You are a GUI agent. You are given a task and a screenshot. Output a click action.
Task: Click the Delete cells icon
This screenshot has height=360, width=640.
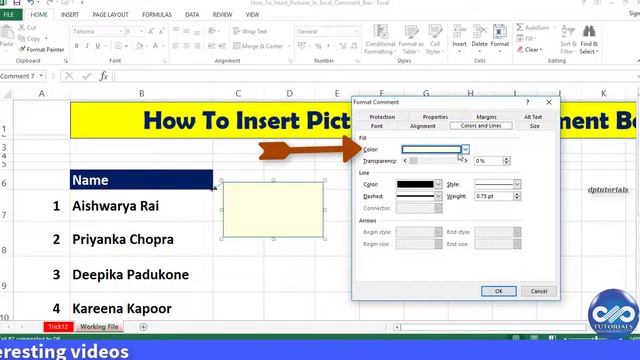(x=479, y=32)
